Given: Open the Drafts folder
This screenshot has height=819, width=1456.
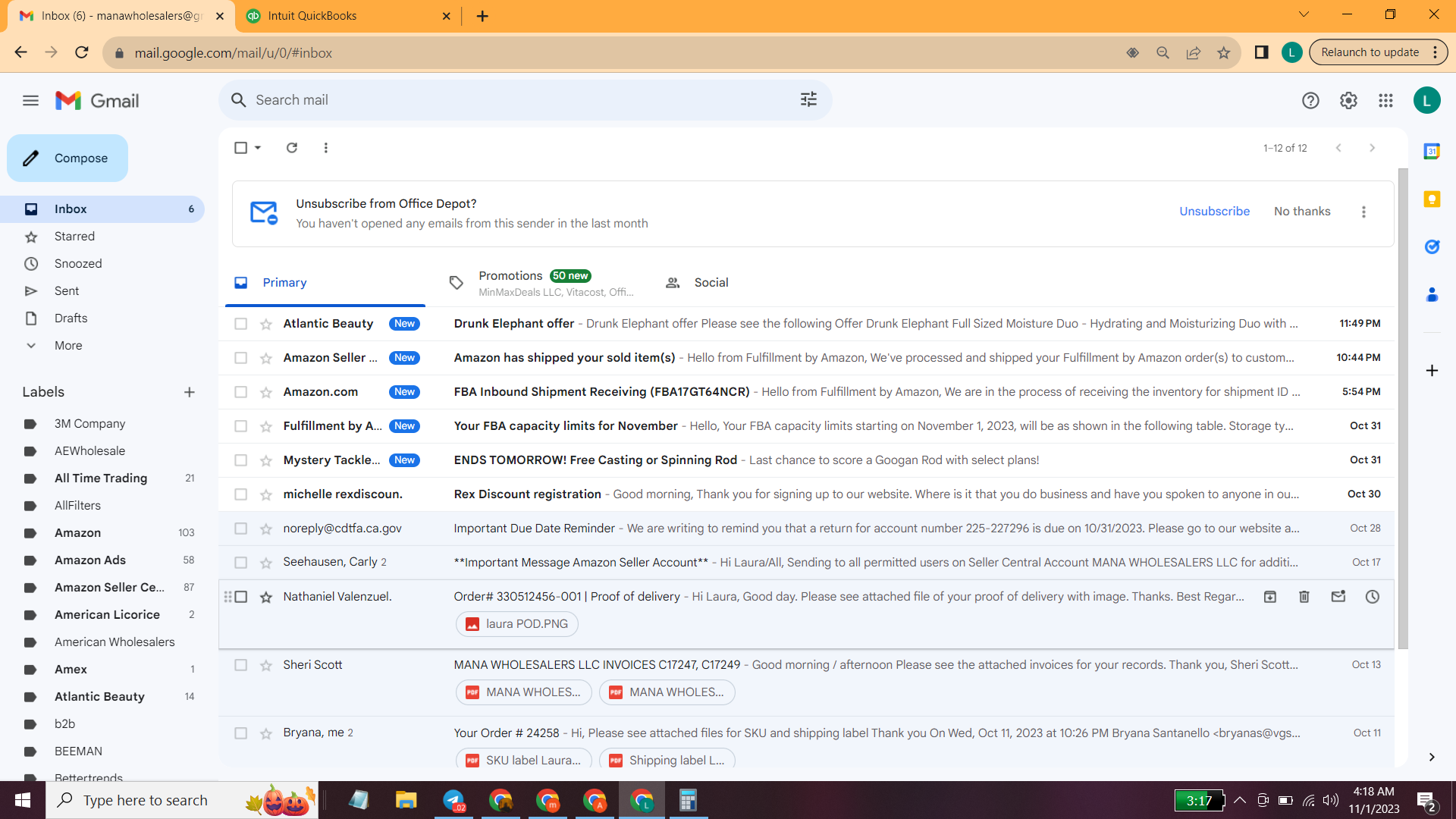Looking at the screenshot, I should click(102, 318).
